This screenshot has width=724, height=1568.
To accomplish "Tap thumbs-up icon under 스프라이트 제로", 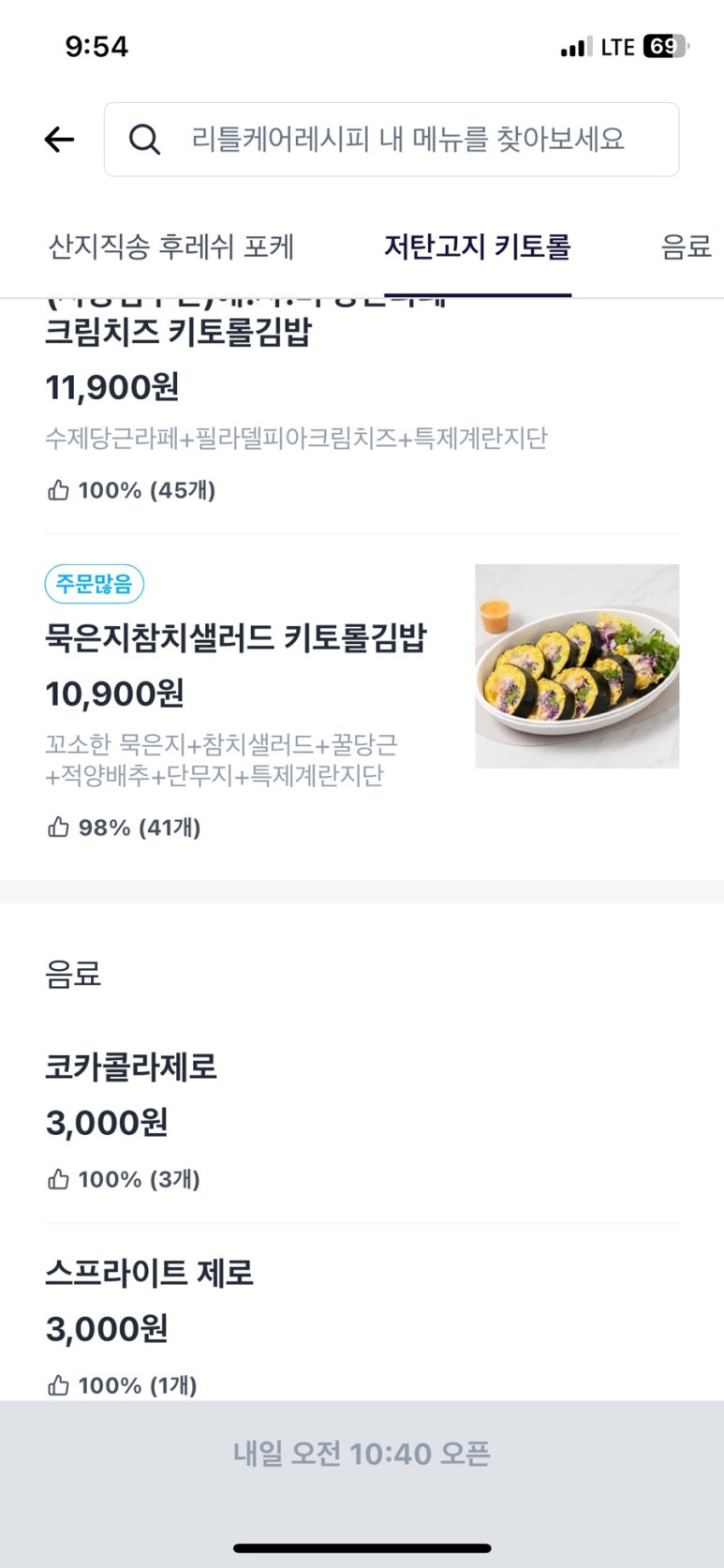I will [58, 1385].
